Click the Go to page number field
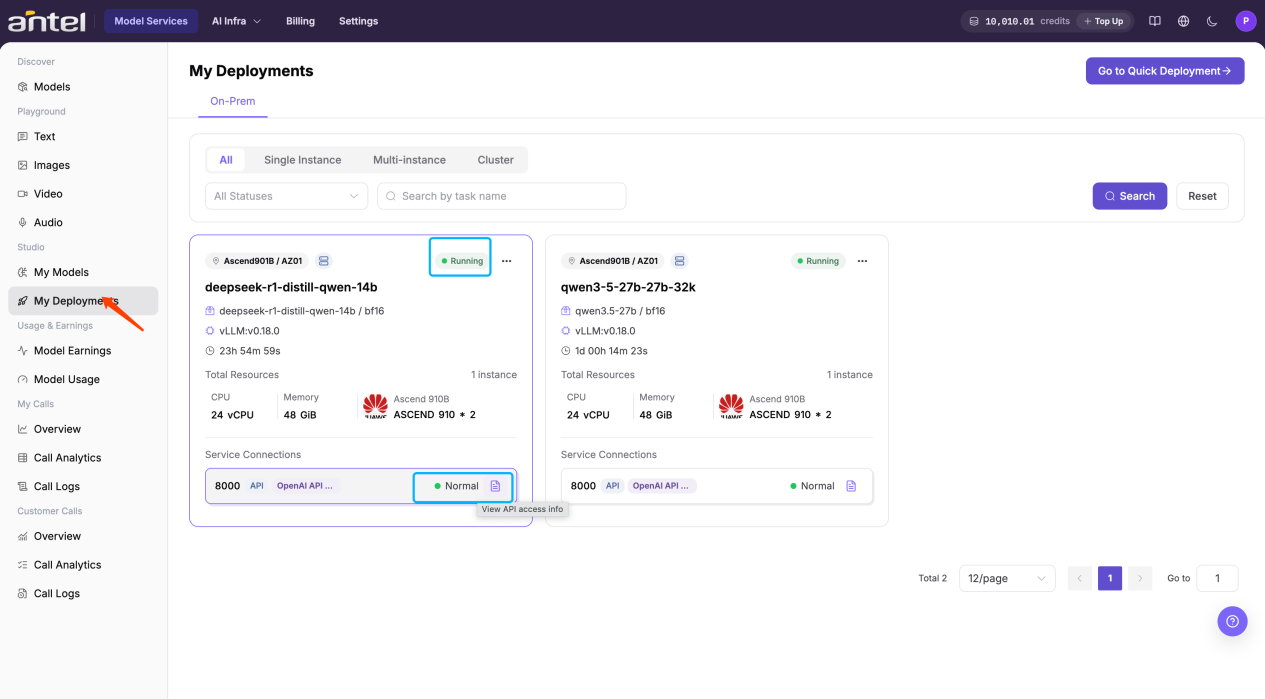Image resolution: width=1265 pixels, height=699 pixels. click(x=1217, y=578)
